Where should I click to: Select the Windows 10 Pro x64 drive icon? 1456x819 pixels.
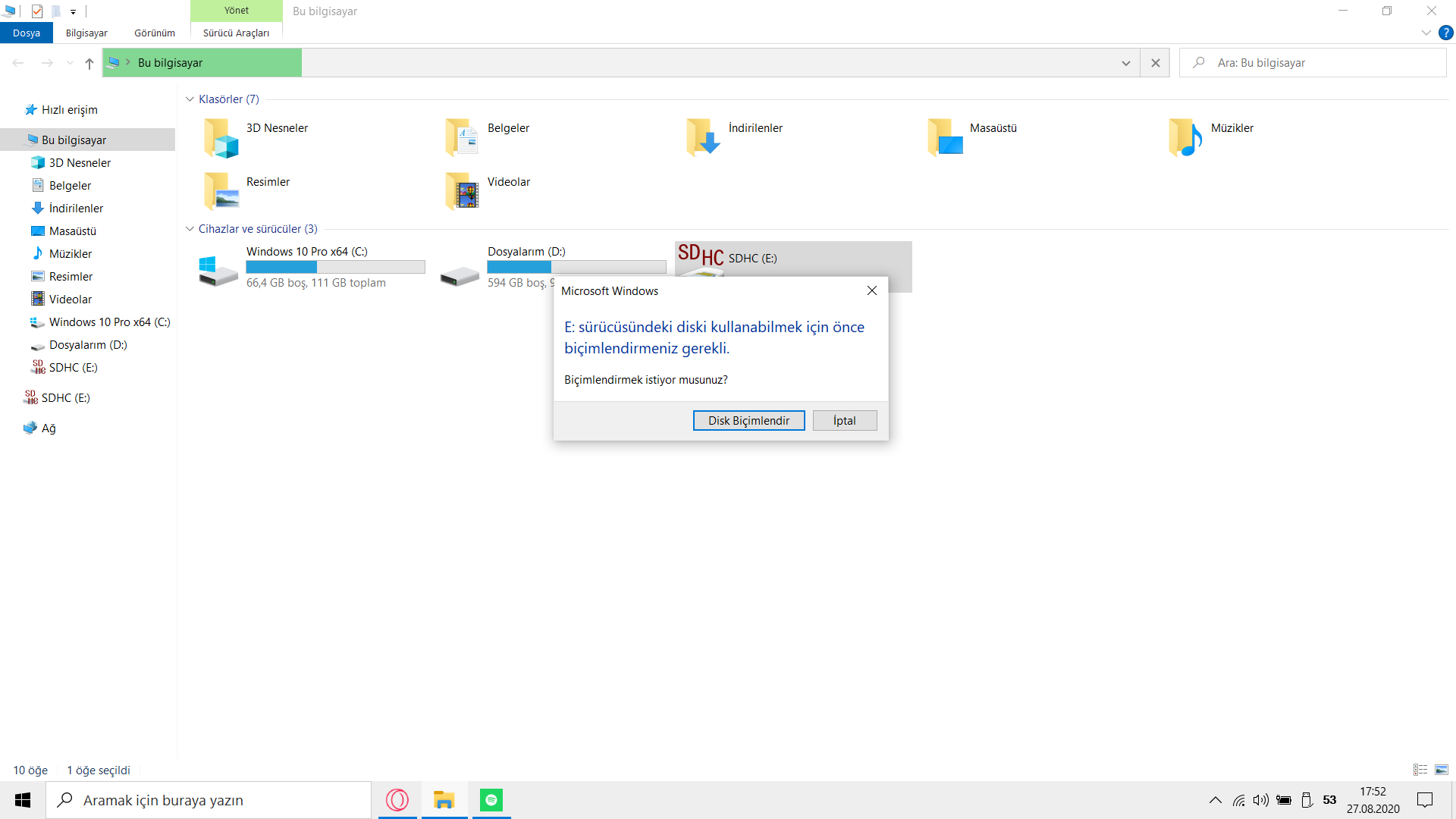click(x=218, y=271)
